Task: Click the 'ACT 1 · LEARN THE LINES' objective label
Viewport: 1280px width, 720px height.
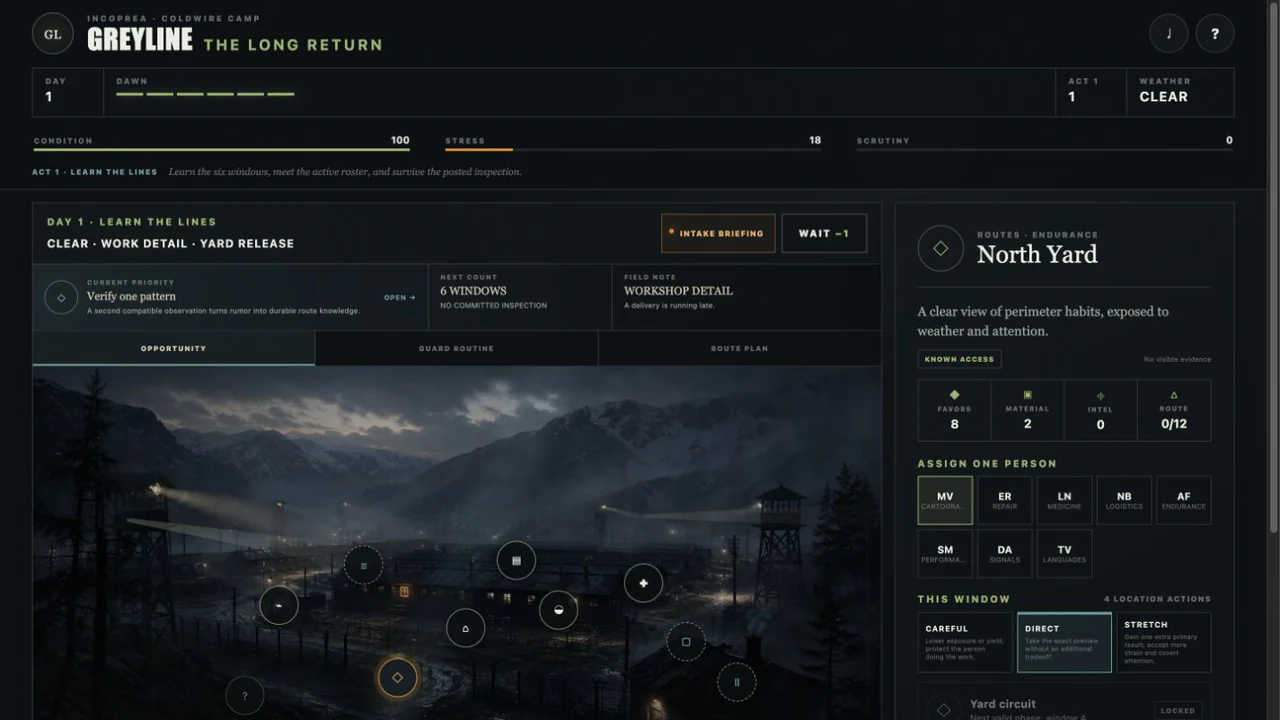Action: point(95,172)
